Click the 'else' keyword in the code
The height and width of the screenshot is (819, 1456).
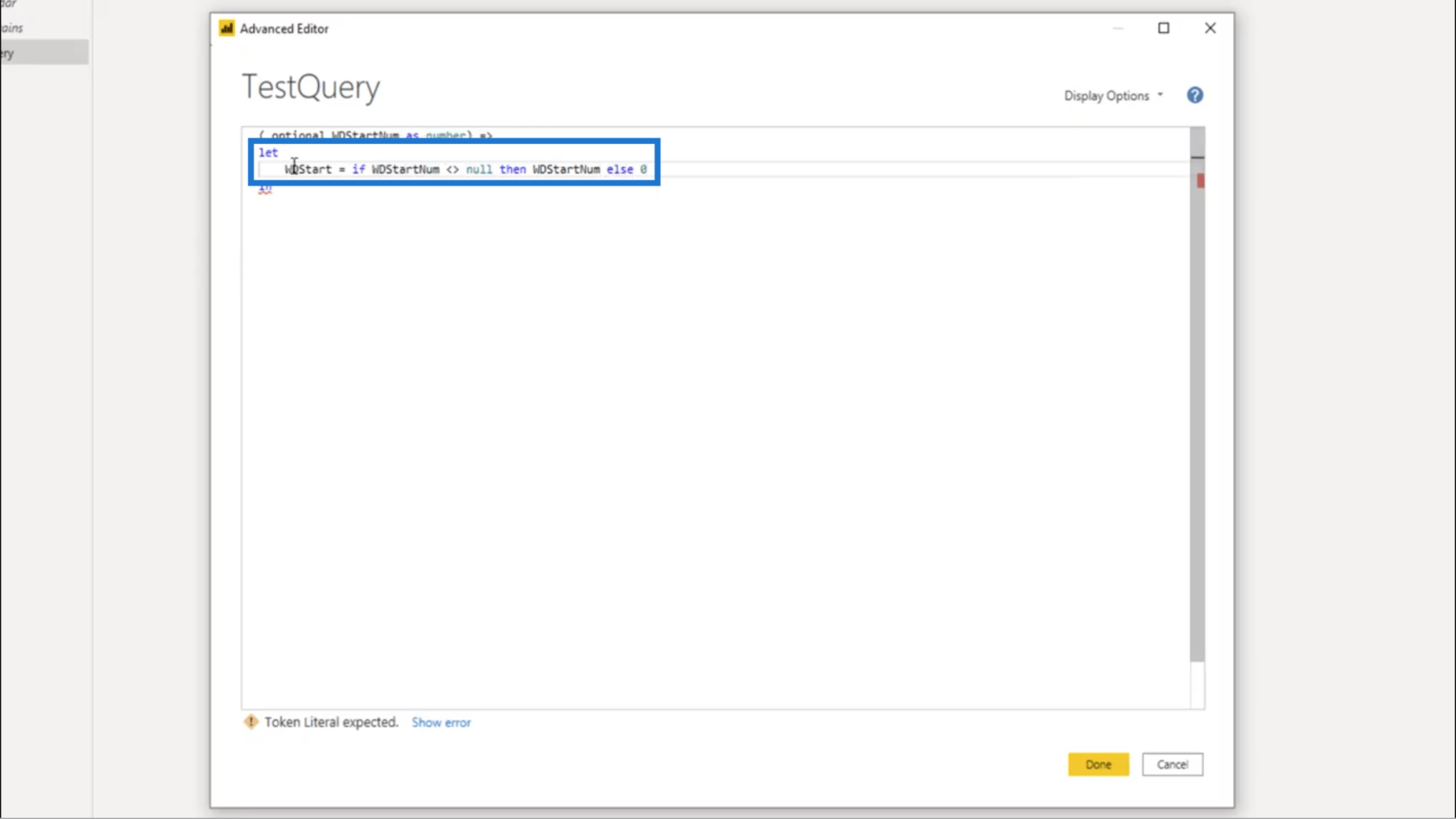coord(620,169)
